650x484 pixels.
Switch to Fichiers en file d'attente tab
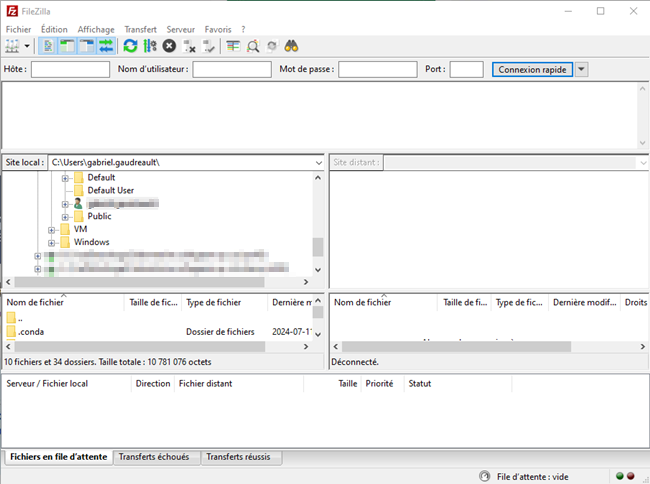(58, 457)
